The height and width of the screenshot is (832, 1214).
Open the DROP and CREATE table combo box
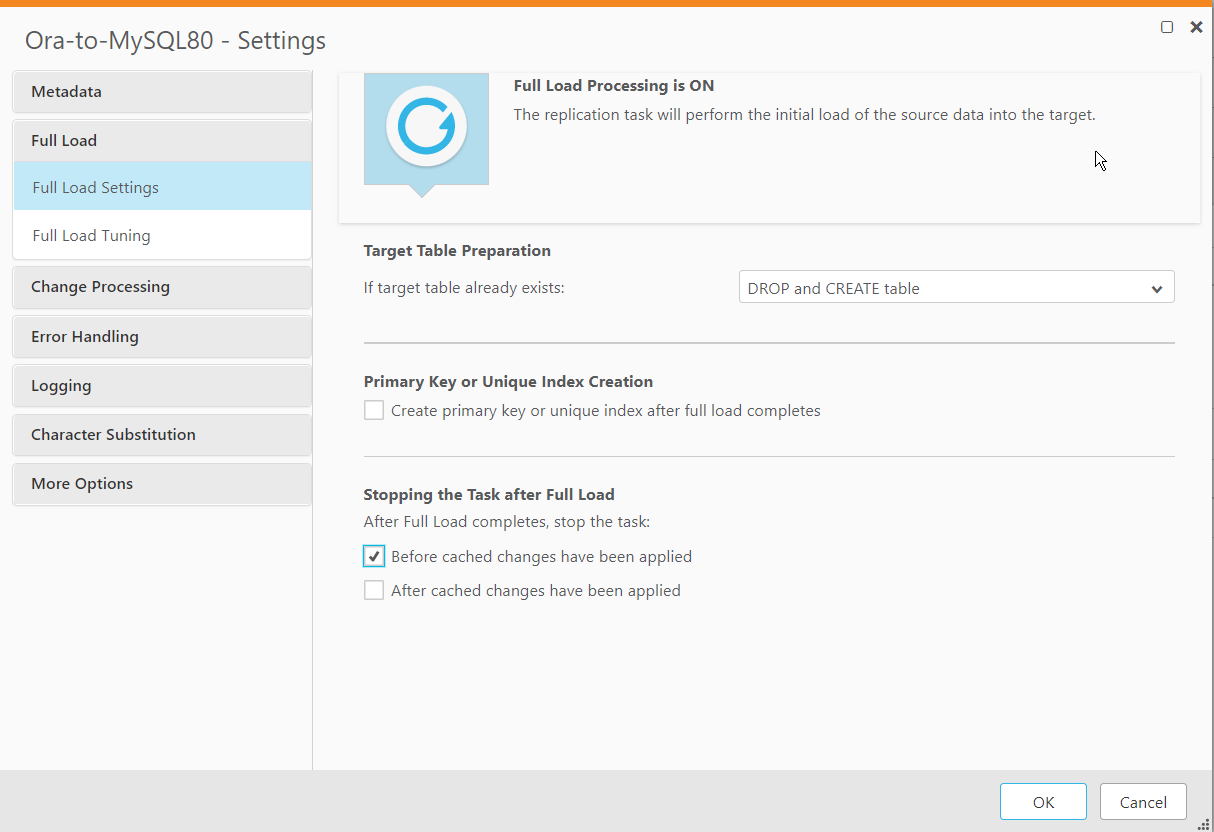tap(945, 288)
